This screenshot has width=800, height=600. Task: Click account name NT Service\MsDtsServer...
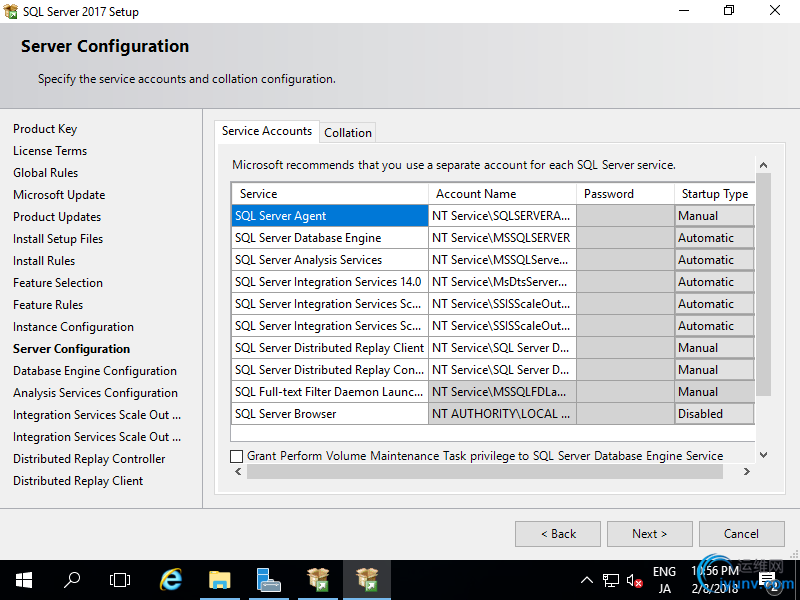(502, 282)
